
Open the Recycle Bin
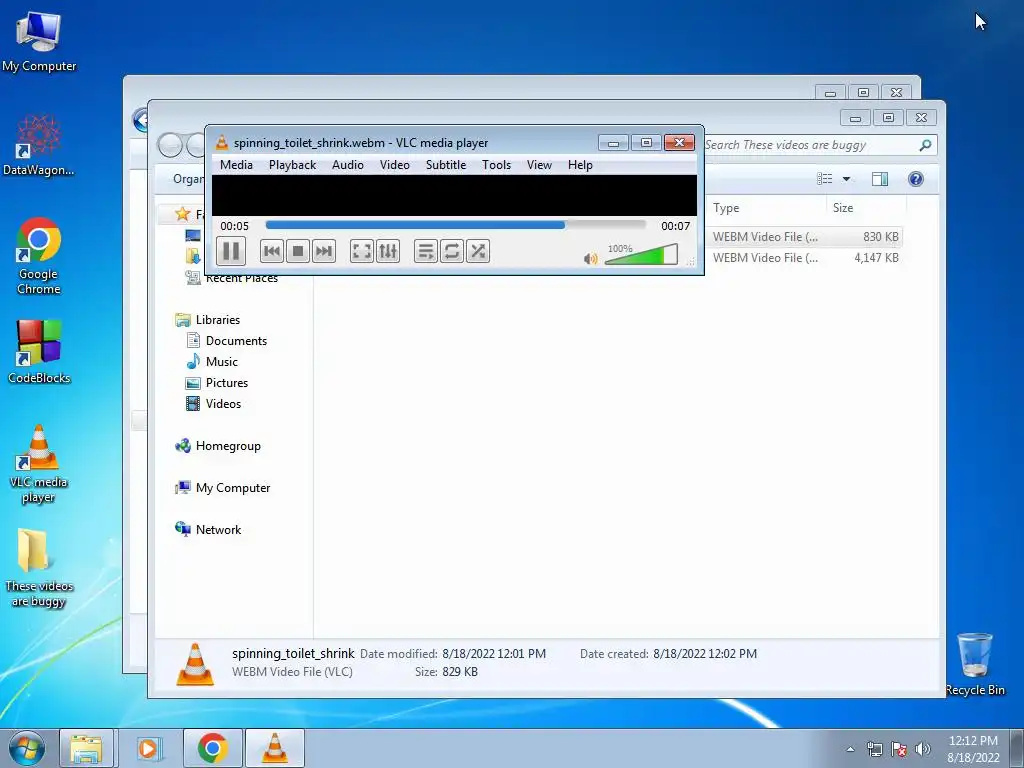click(975, 664)
